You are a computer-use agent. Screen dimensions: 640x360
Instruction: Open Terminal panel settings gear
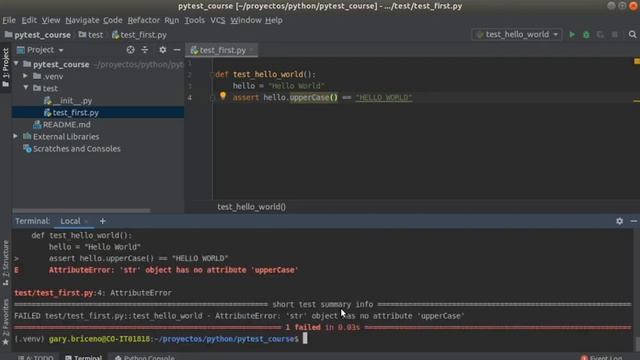(x=620, y=221)
